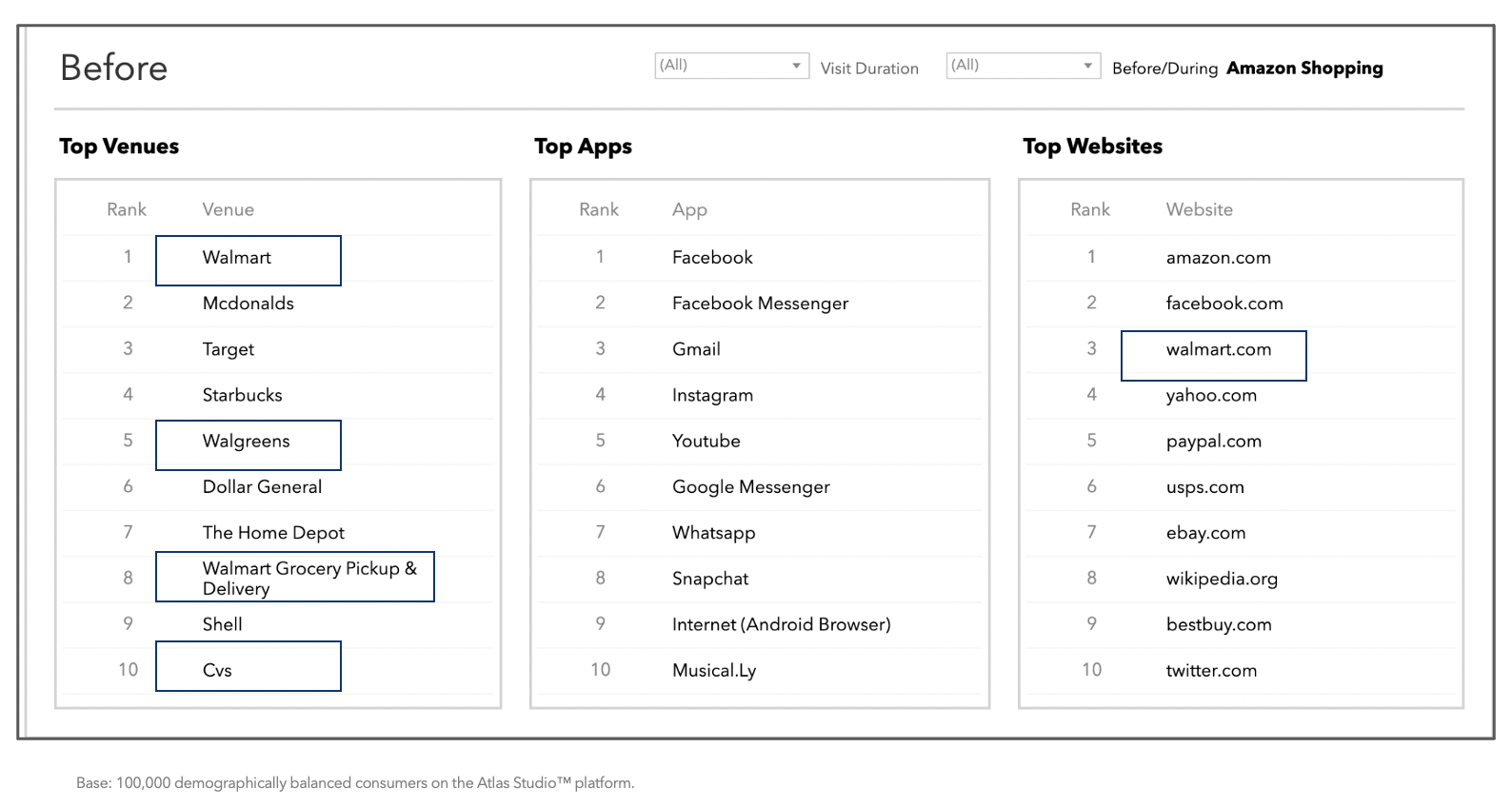Viewport: 1512px width, 807px height.
Task: Open the Before/During dropdown
Action: (1013, 66)
